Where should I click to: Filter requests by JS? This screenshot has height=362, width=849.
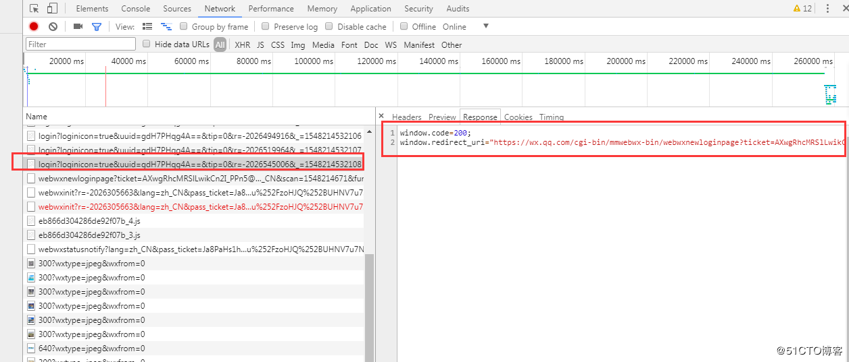[261, 45]
